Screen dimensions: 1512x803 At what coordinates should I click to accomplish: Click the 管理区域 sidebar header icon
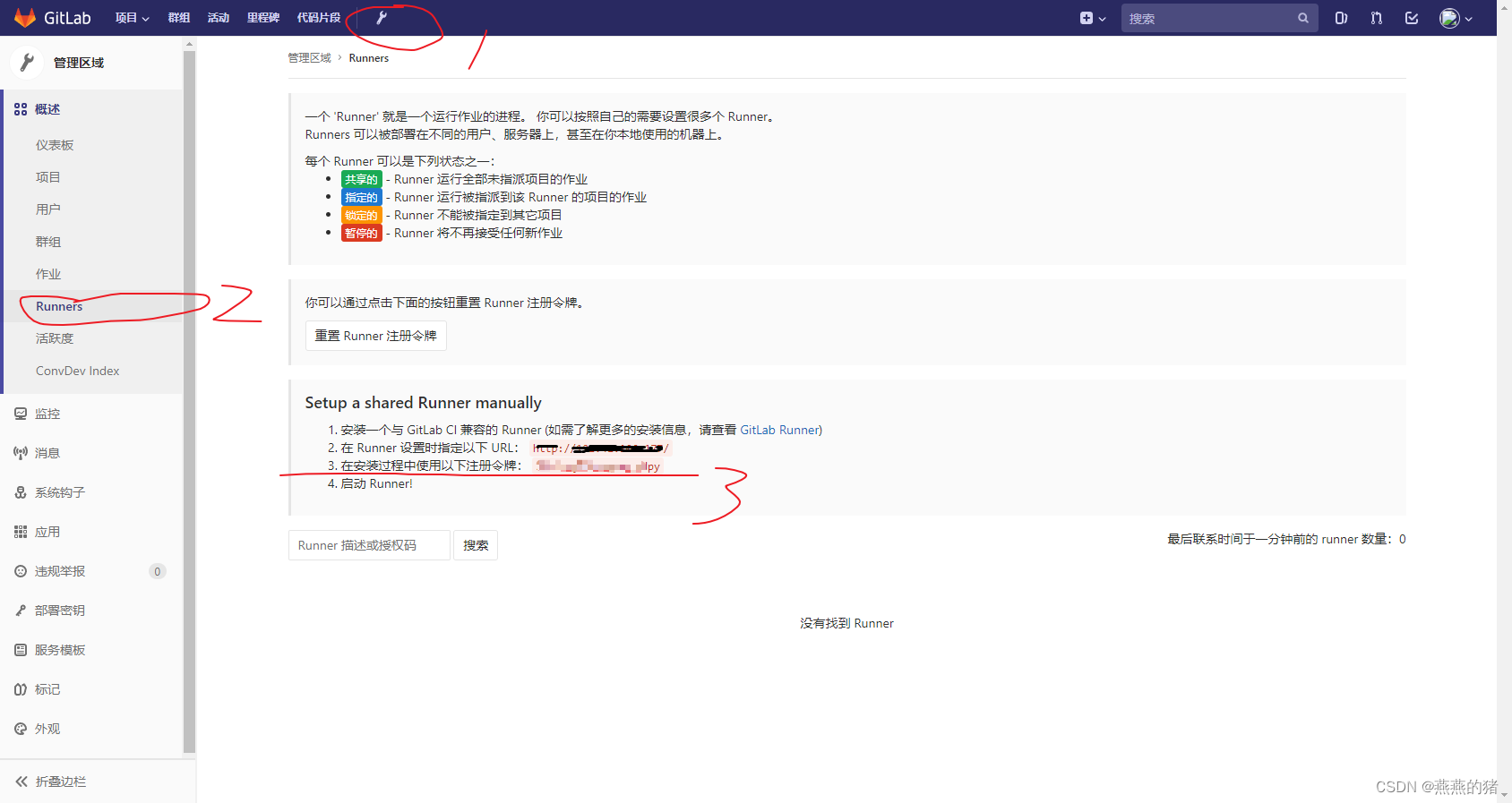tap(27, 62)
